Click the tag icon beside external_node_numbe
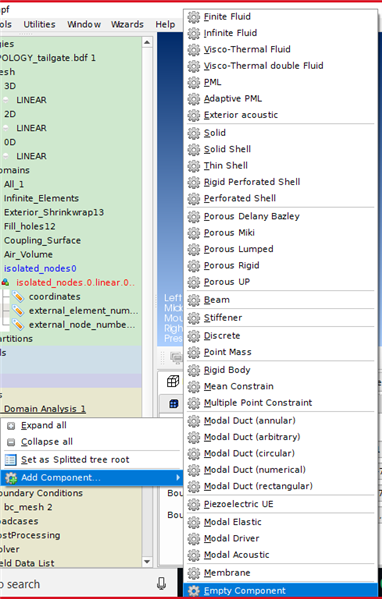The image size is (382, 599). 18,325
